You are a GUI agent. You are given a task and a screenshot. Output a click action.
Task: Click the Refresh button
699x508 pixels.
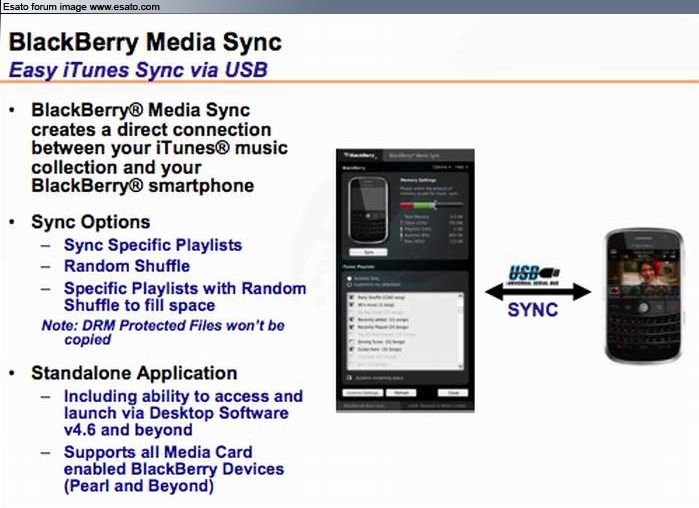coord(401,393)
